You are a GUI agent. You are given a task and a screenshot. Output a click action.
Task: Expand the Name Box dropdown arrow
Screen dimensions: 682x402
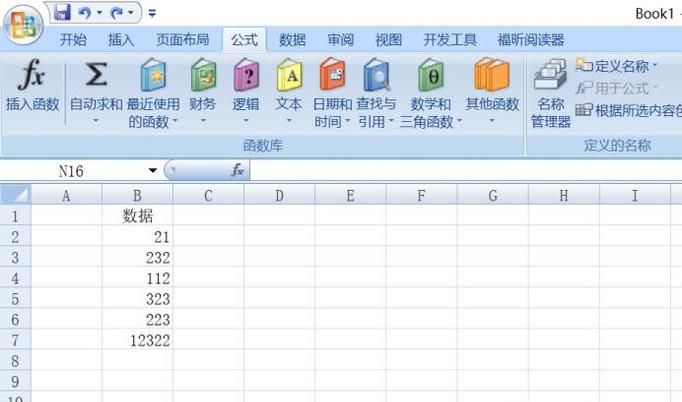tap(153, 171)
